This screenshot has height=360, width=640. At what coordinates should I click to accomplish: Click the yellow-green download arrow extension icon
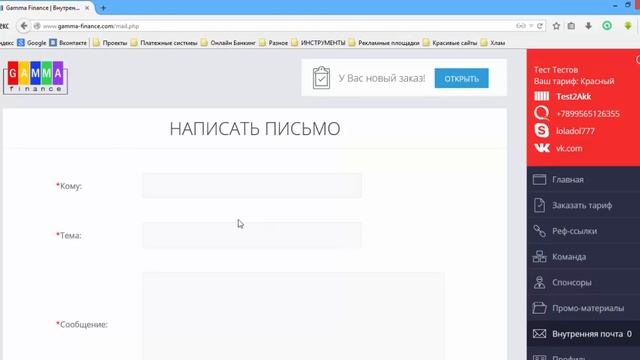(628, 26)
